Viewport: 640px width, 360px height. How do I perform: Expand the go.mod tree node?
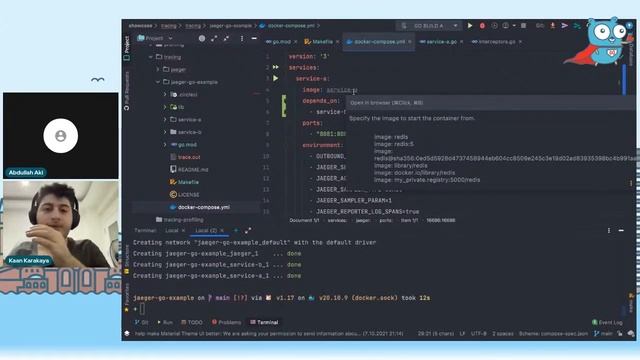(165, 144)
